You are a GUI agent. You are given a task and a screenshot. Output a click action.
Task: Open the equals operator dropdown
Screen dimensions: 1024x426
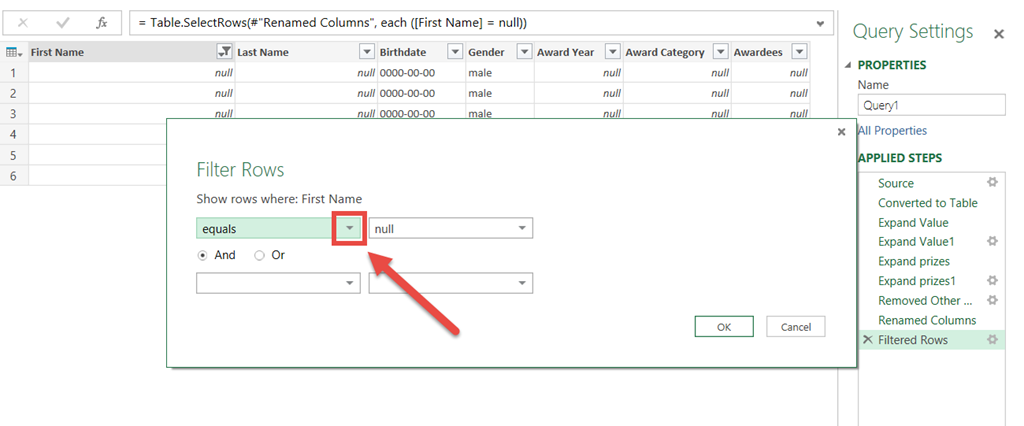pyautogui.click(x=348, y=229)
